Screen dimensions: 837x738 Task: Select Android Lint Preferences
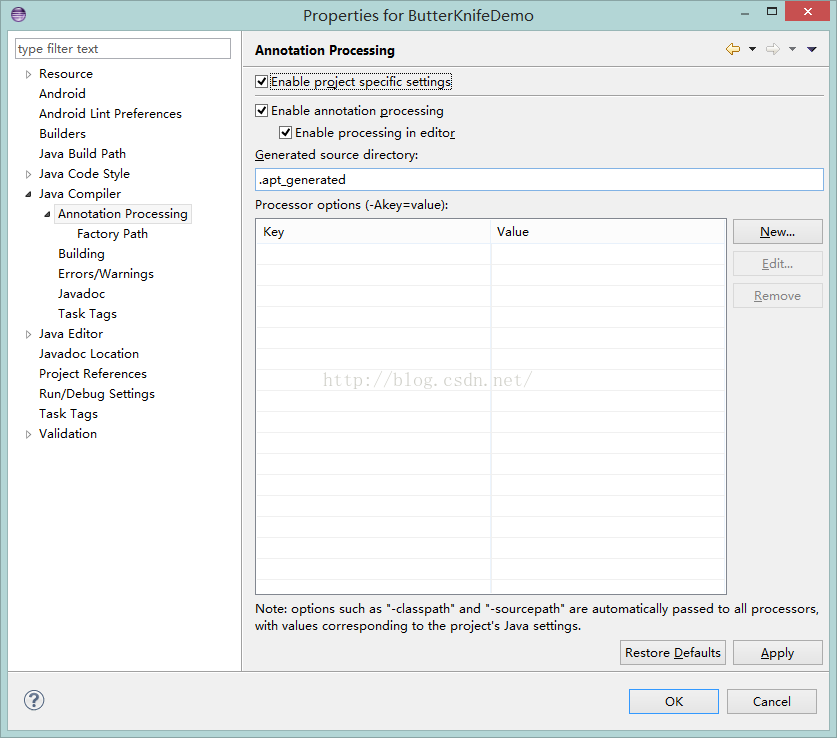pyautogui.click(x=110, y=114)
